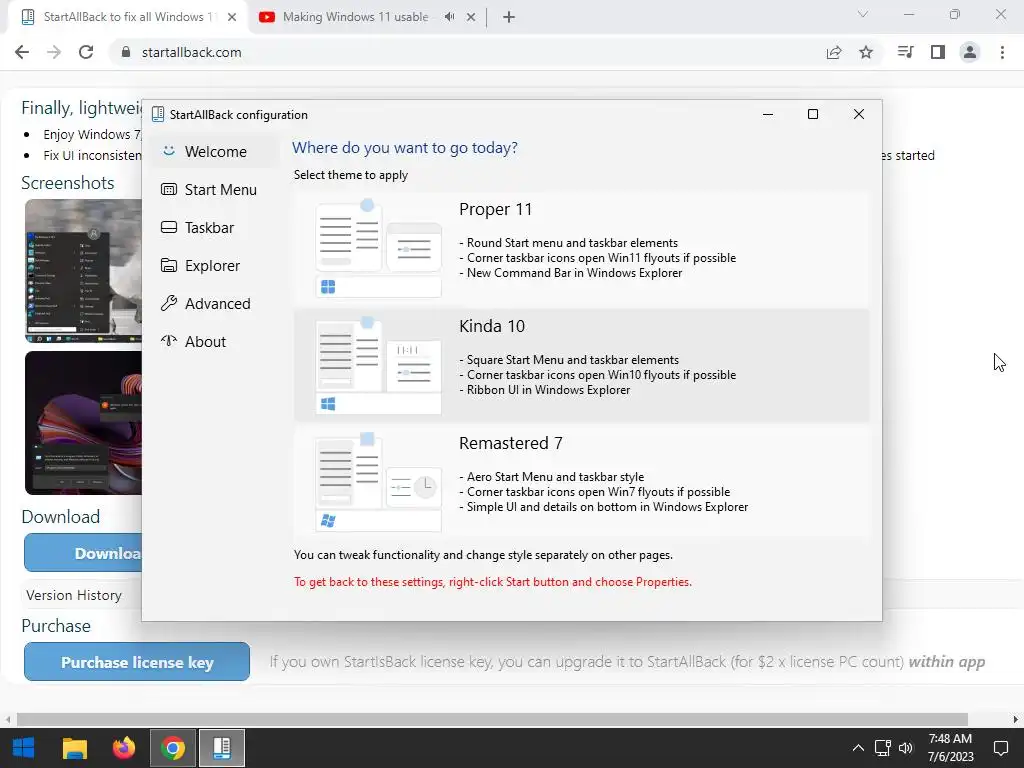Viewport: 1024px width, 768px height.
Task: Close the StartAllBack configuration window
Action: tap(859, 114)
